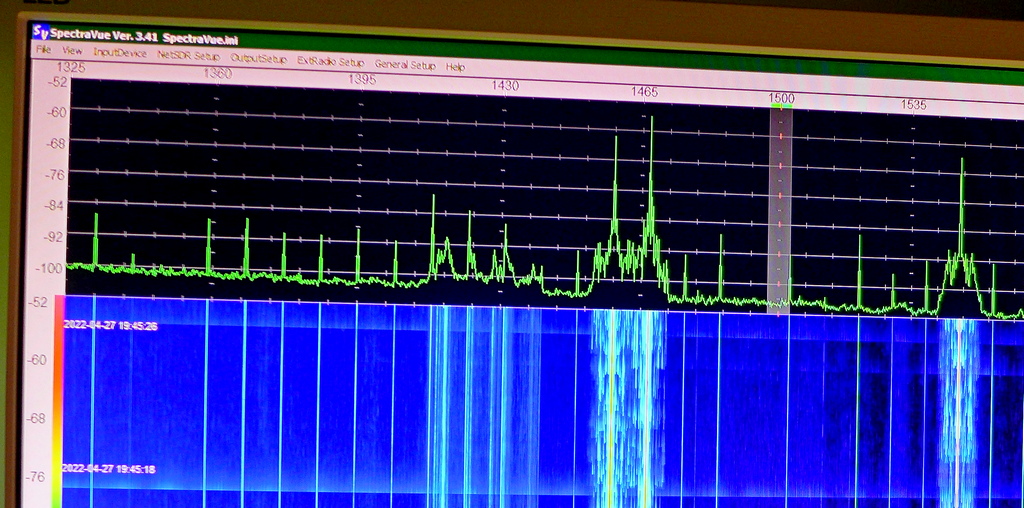Click the 1325 frequency label
1024x508 pixels.
[x=69, y=67]
